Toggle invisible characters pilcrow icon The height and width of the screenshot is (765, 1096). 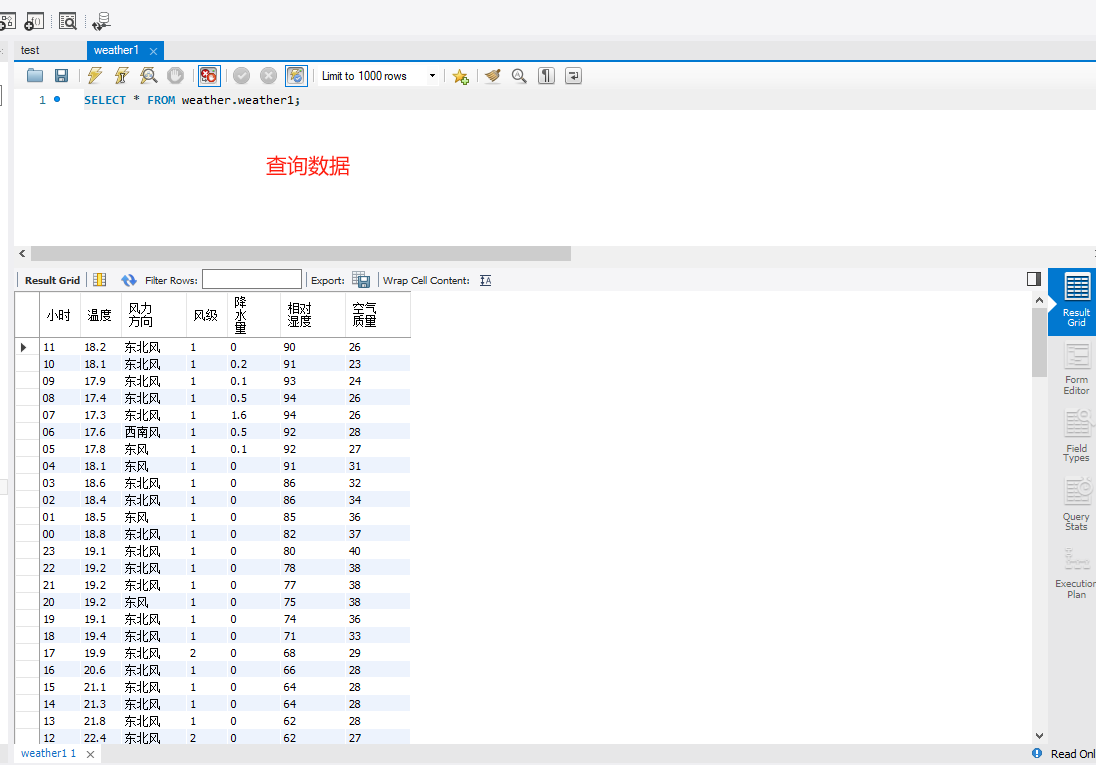(546, 76)
